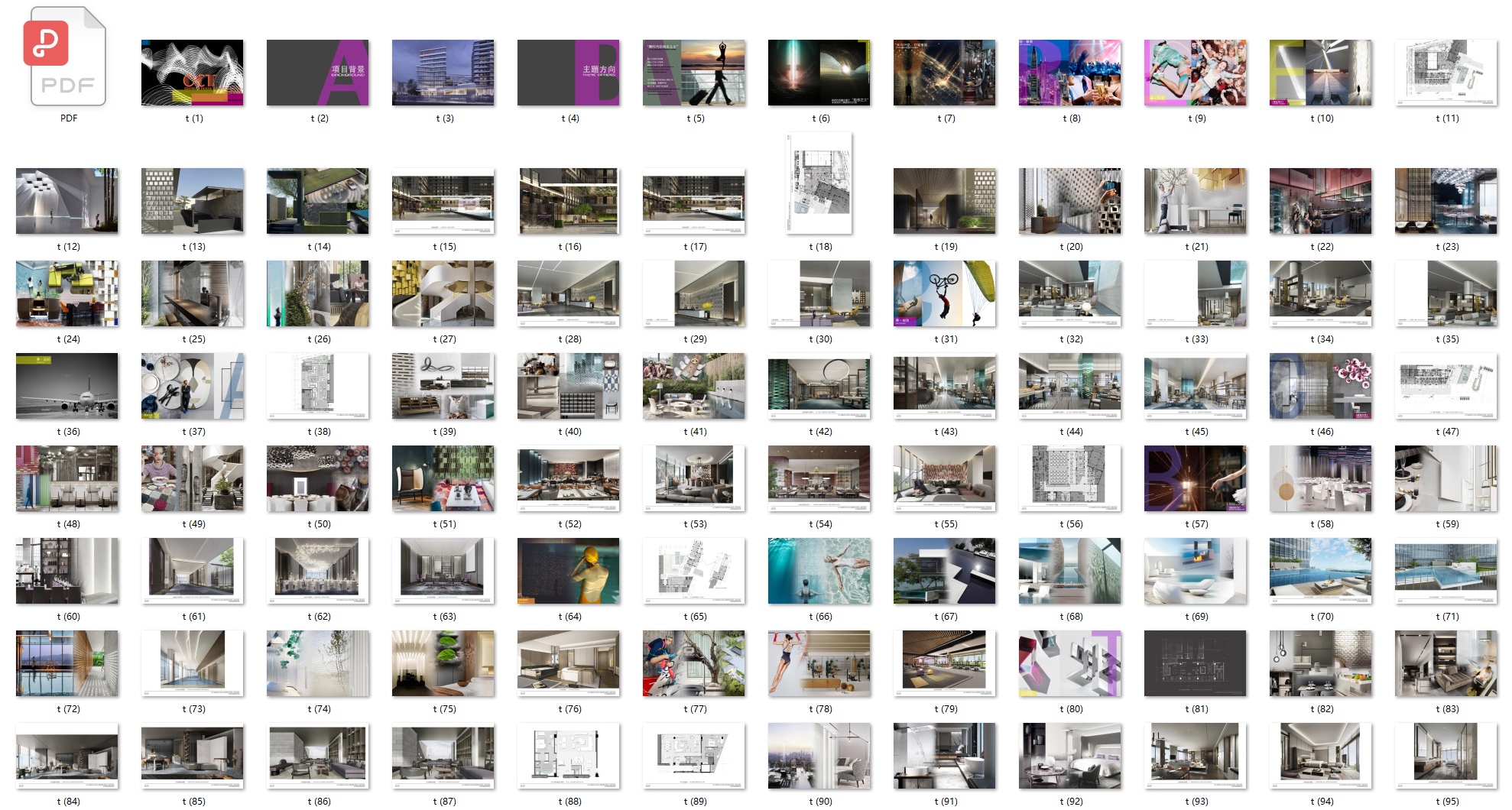Open thumbnail t (1) with wavy logo
1512x810 pixels.
click(x=193, y=73)
